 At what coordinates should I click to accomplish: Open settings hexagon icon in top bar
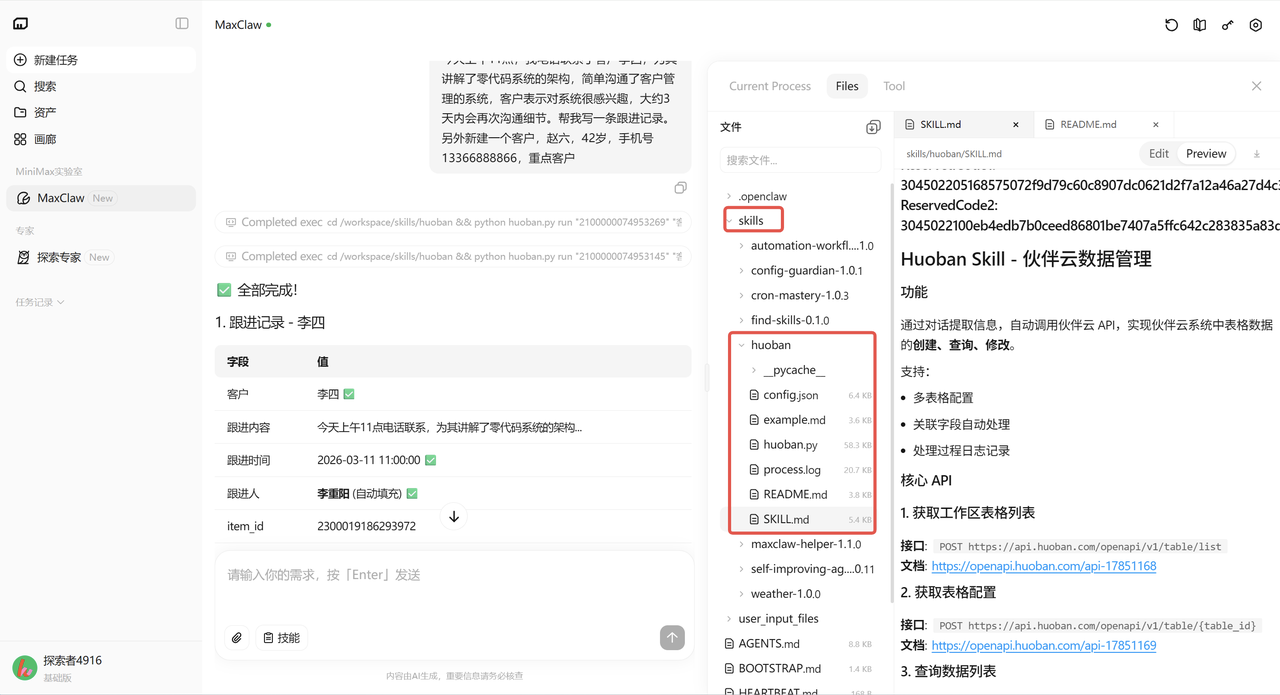click(1256, 25)
